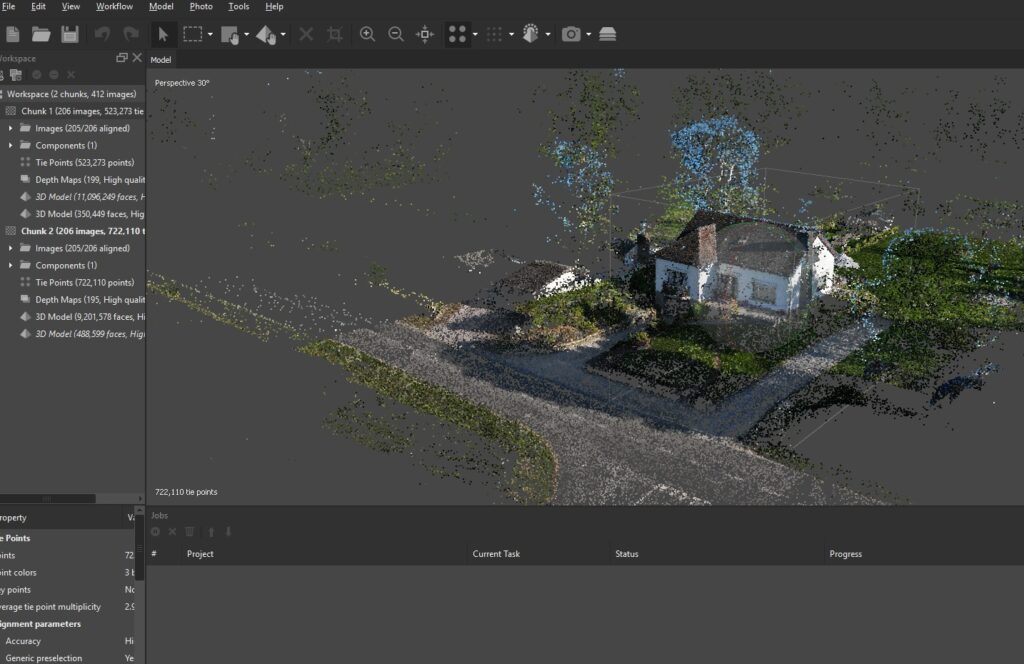The image size is (1024, 664).
Task: Toggle the dotted point cloud view button
Action: 494,34
